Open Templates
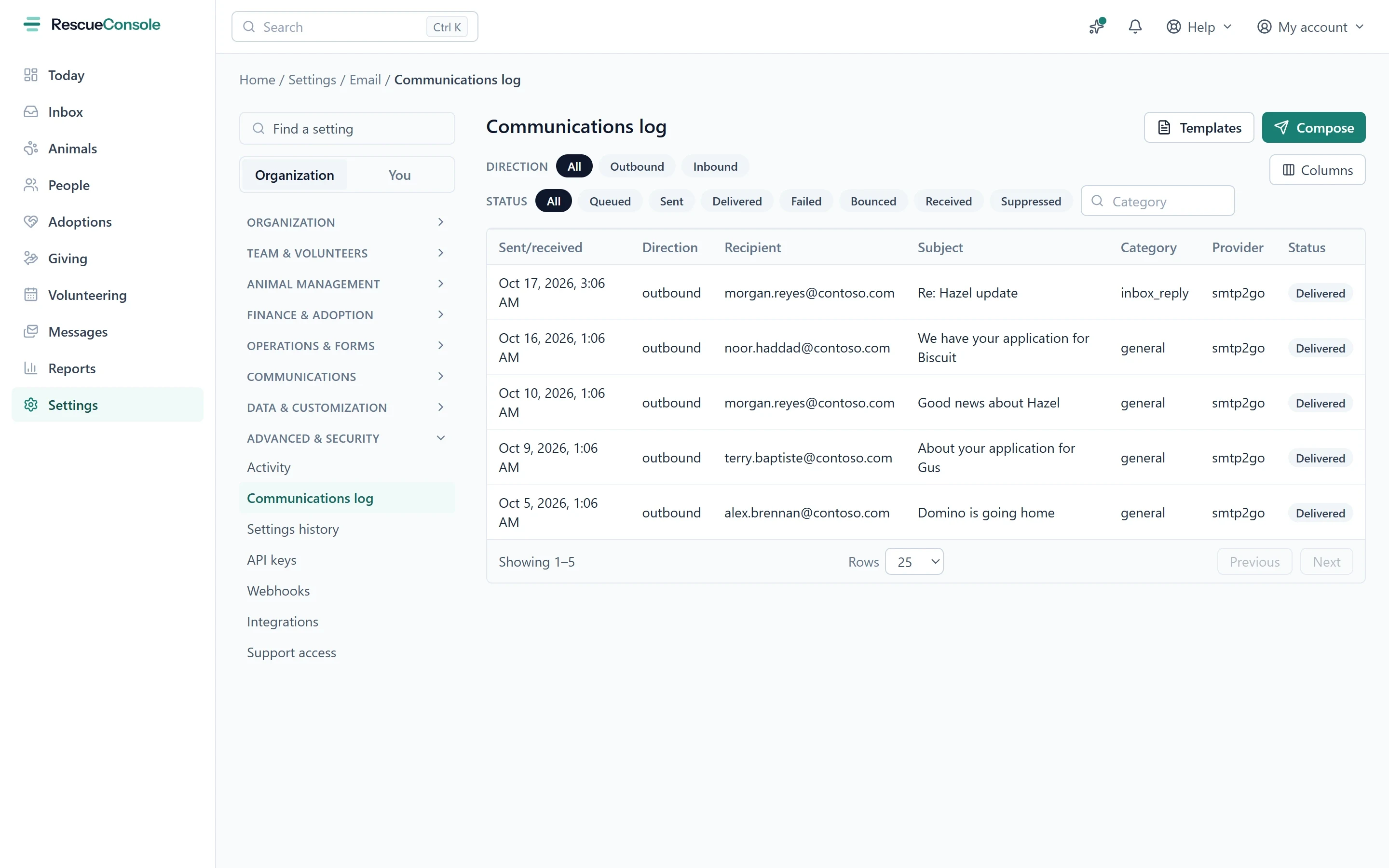Image resolution: width=1389 pixels, height=868 pixels. click(1198, 127)
